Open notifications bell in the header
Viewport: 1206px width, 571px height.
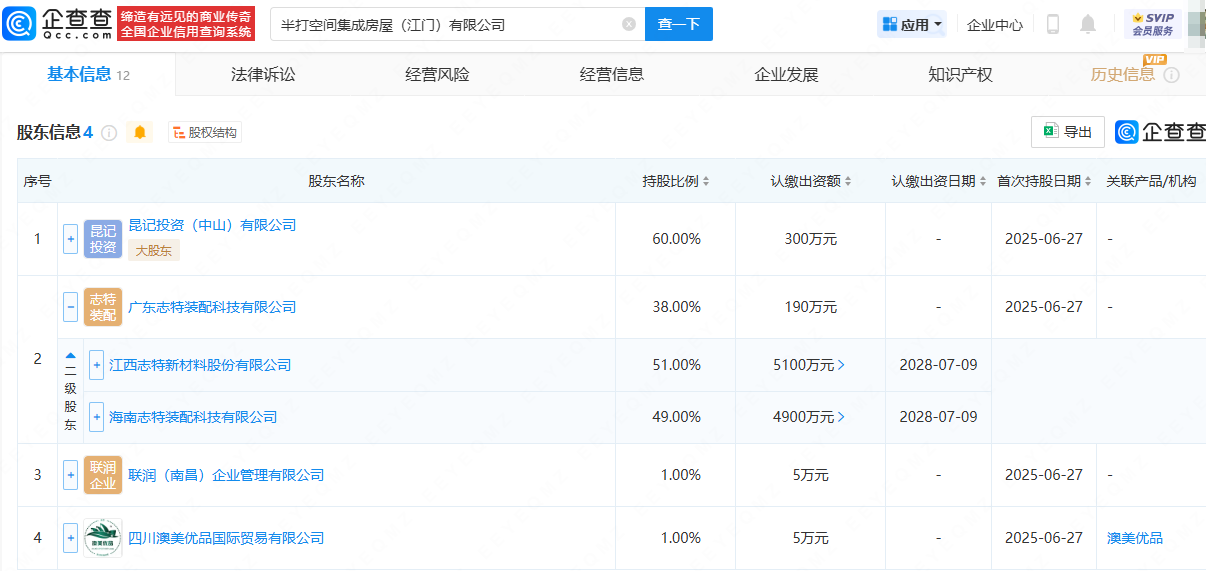click(x=1088, y=24)
